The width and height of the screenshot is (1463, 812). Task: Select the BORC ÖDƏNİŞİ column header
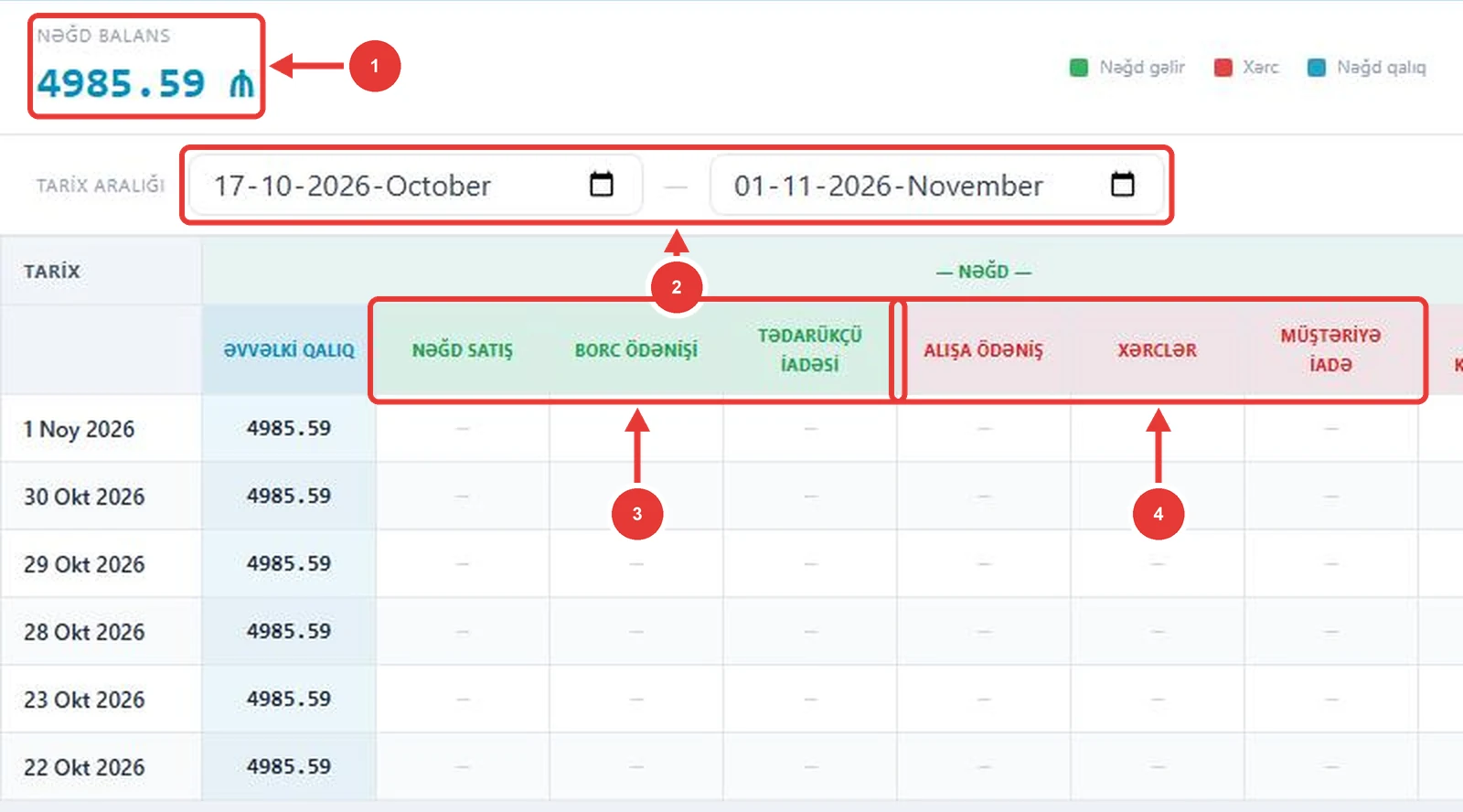[x=636, y=350]
